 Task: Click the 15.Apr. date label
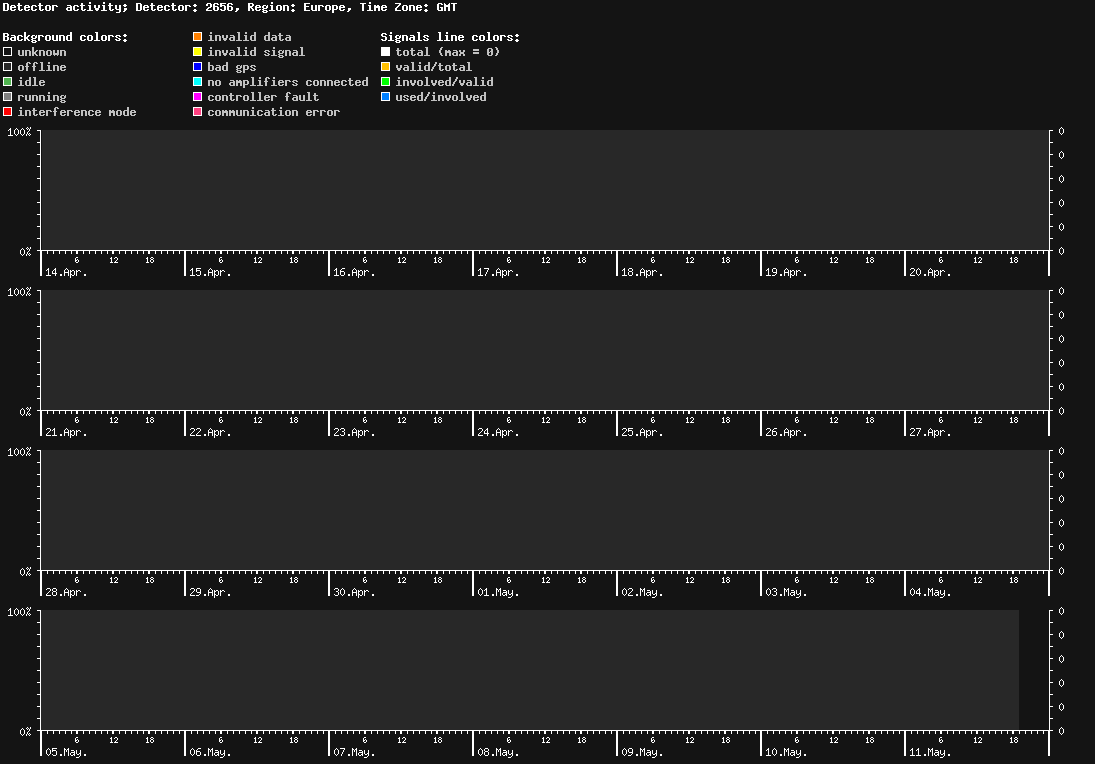coord(210,272)
